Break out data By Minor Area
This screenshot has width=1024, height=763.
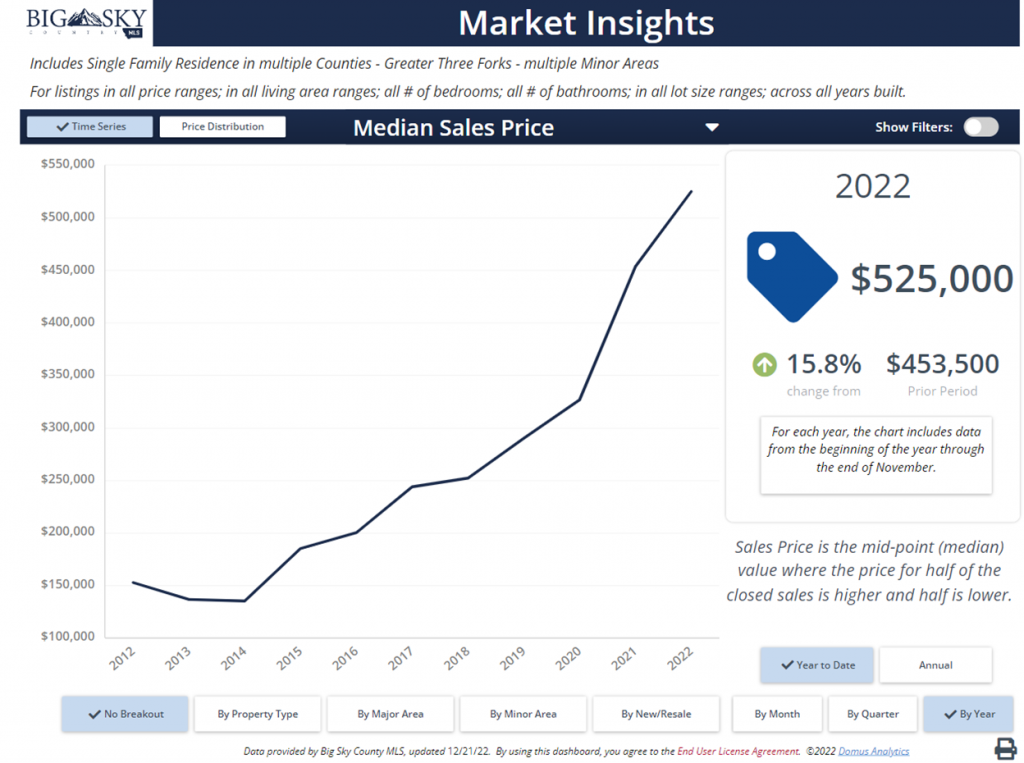(523, 714)
